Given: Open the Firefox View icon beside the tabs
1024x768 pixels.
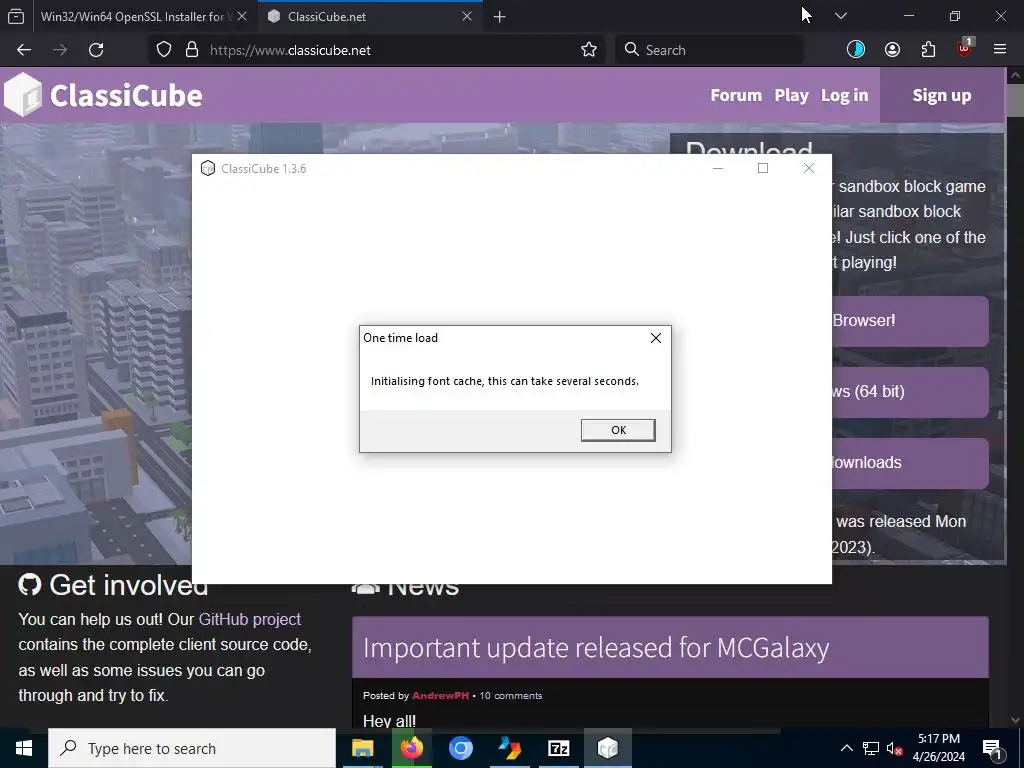Looking at the screenshot, I should (x=16, y=16).
